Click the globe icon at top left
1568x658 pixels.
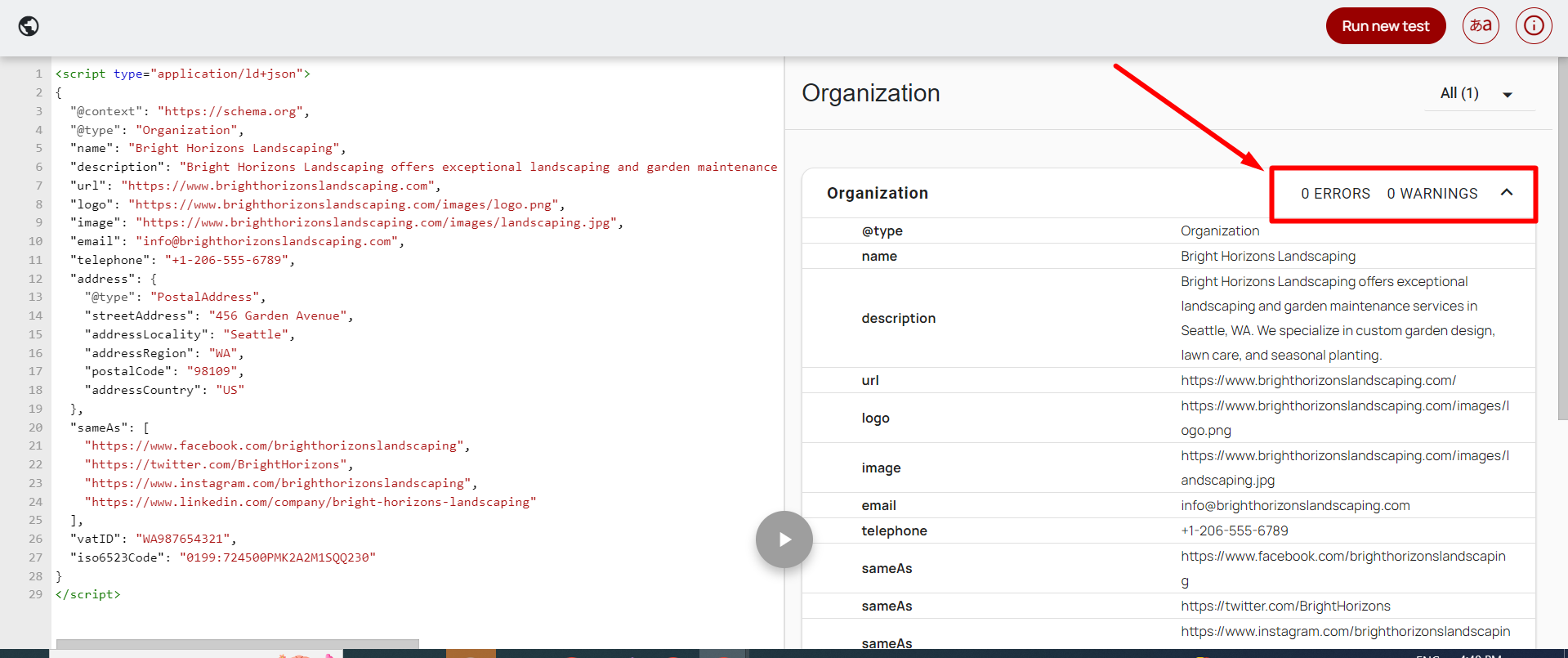29,26
